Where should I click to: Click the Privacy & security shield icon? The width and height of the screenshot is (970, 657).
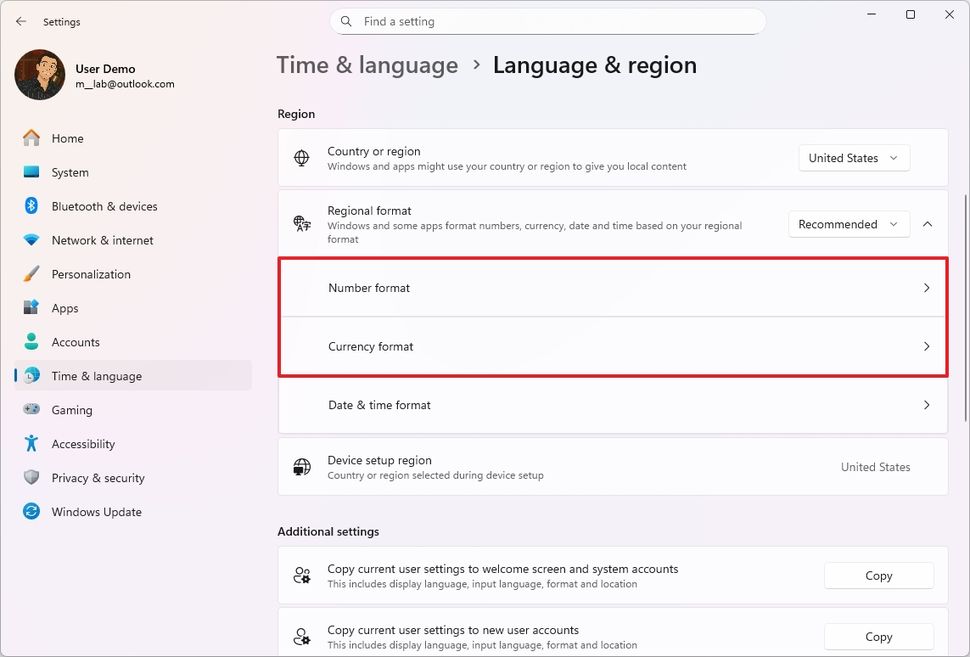32,478
